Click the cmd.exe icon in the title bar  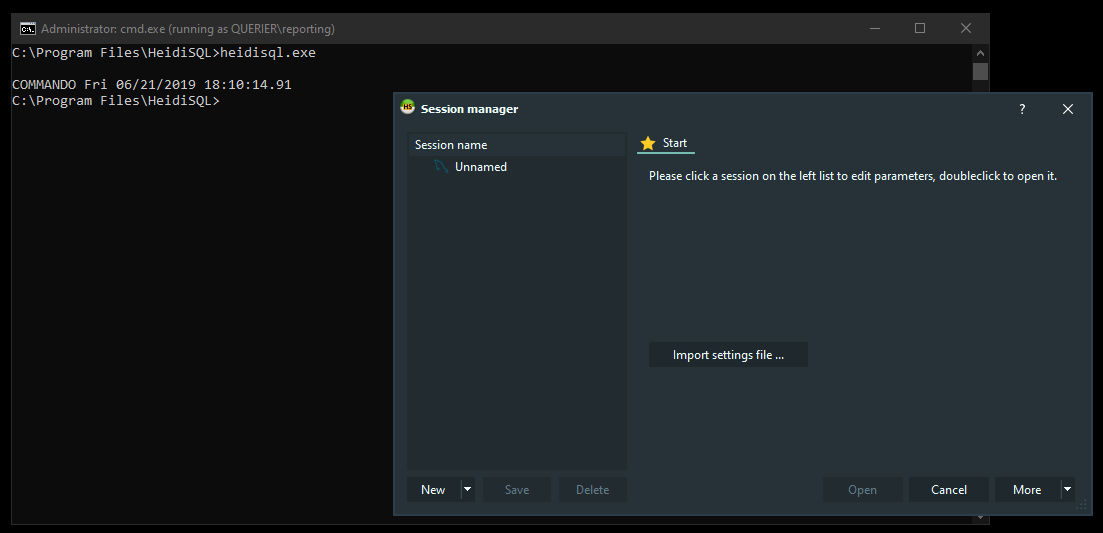[x=28, y=28]
